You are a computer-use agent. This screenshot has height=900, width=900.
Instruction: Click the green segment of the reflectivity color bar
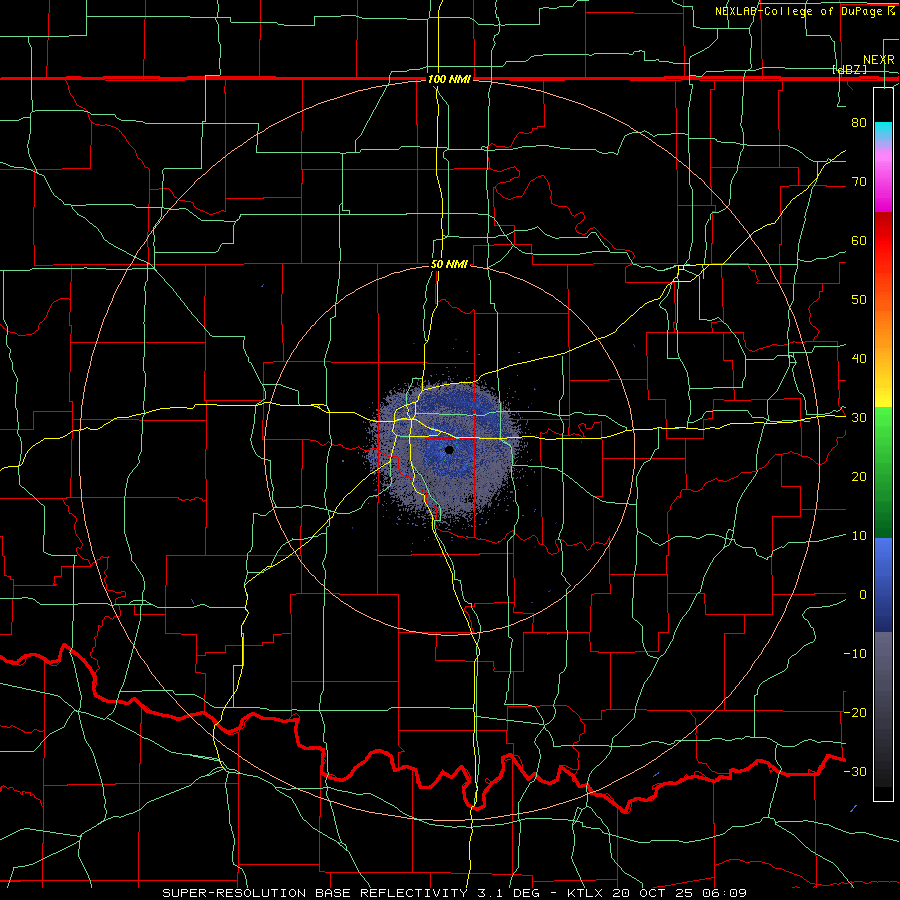pyautogui.click(x=883, y=472)
